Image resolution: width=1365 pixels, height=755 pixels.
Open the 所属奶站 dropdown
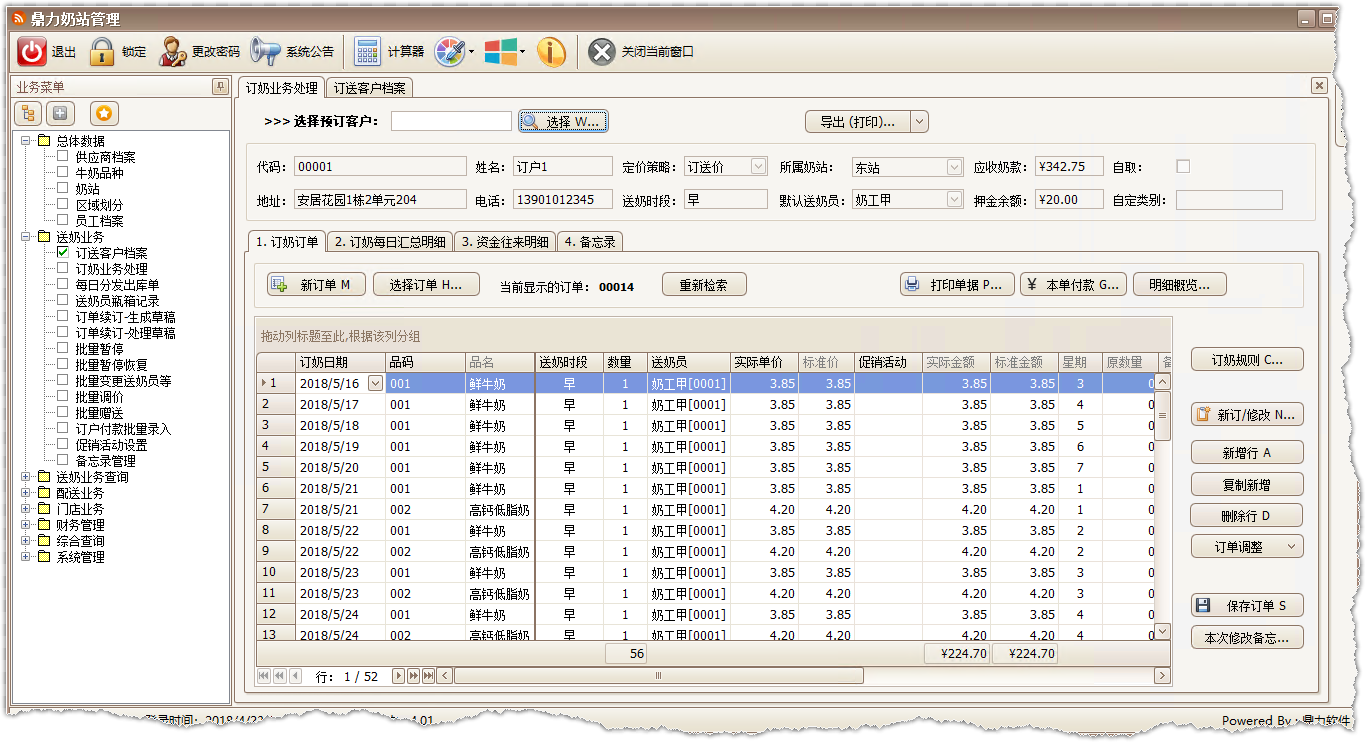(954, 167)
